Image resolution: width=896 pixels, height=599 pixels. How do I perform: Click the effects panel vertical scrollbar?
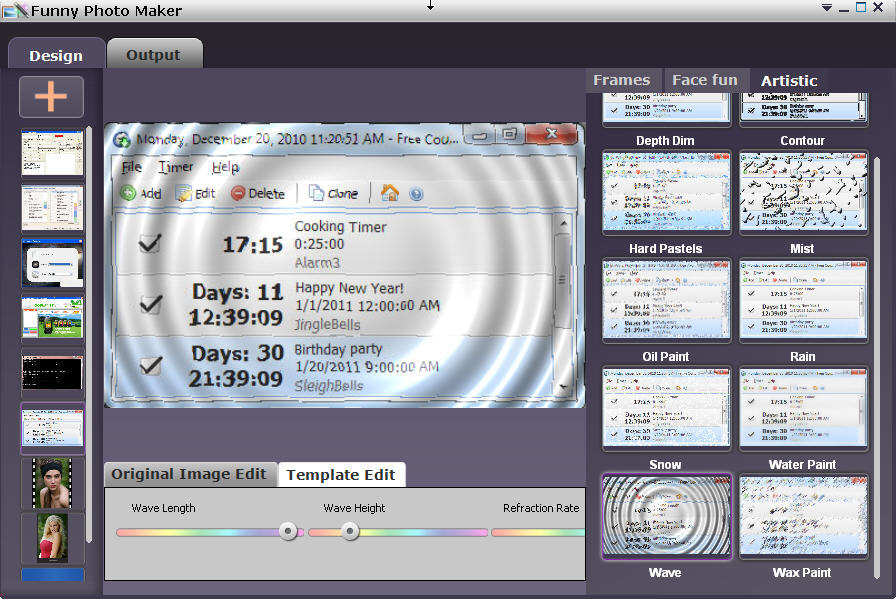pos(877,368)
